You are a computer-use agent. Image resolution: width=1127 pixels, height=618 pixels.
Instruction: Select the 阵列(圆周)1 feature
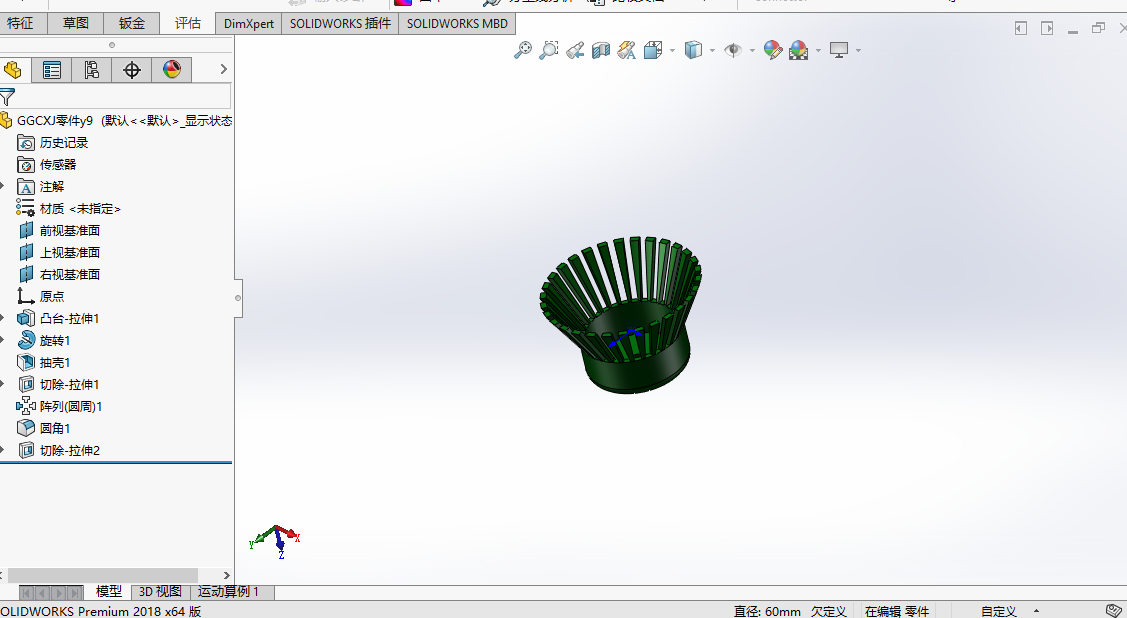[x=60, y=407]
